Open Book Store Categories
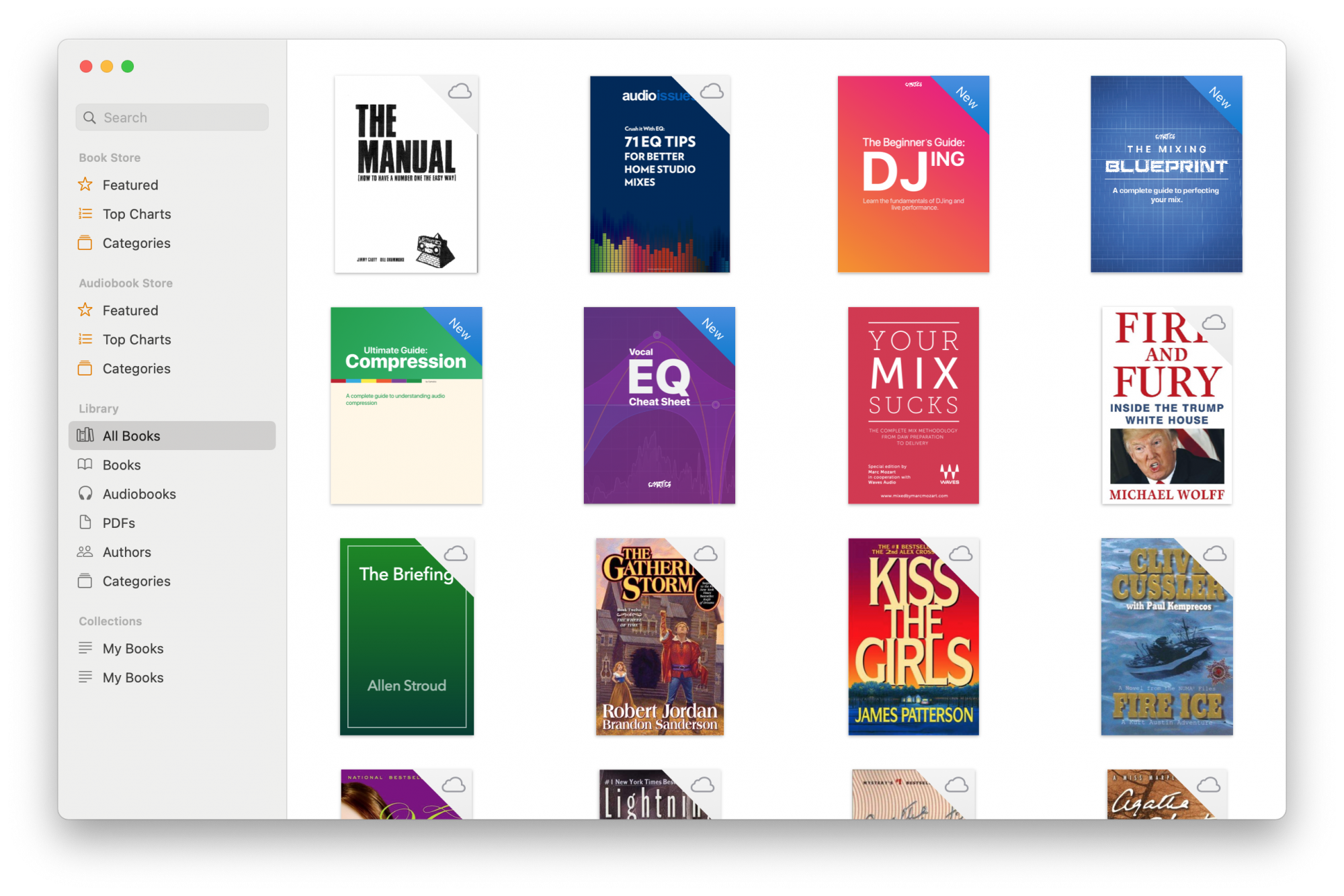Image resolution: width=1344 pixels, height=896 pixels. click(x=136, y=243)
